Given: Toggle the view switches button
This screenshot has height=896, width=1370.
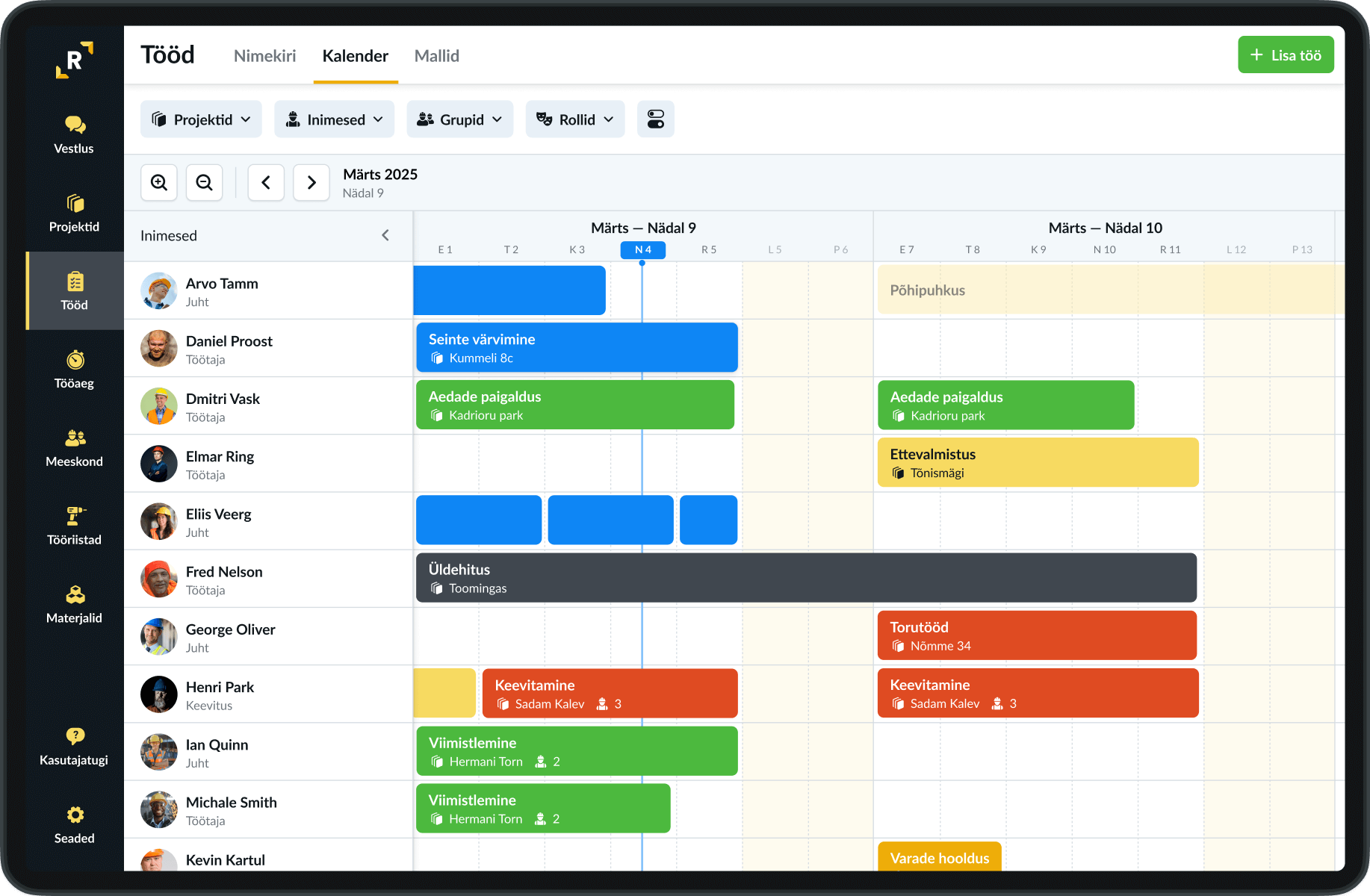Looking at the screenshot, I should [656, 119].
